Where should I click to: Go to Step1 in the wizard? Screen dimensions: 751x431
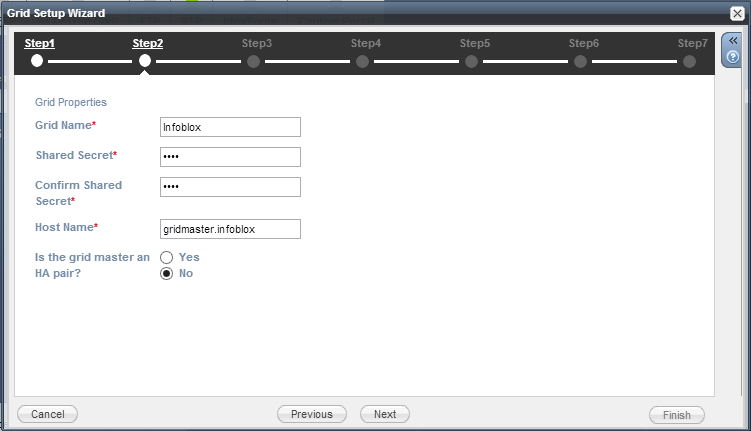click(x=39, y=44)
